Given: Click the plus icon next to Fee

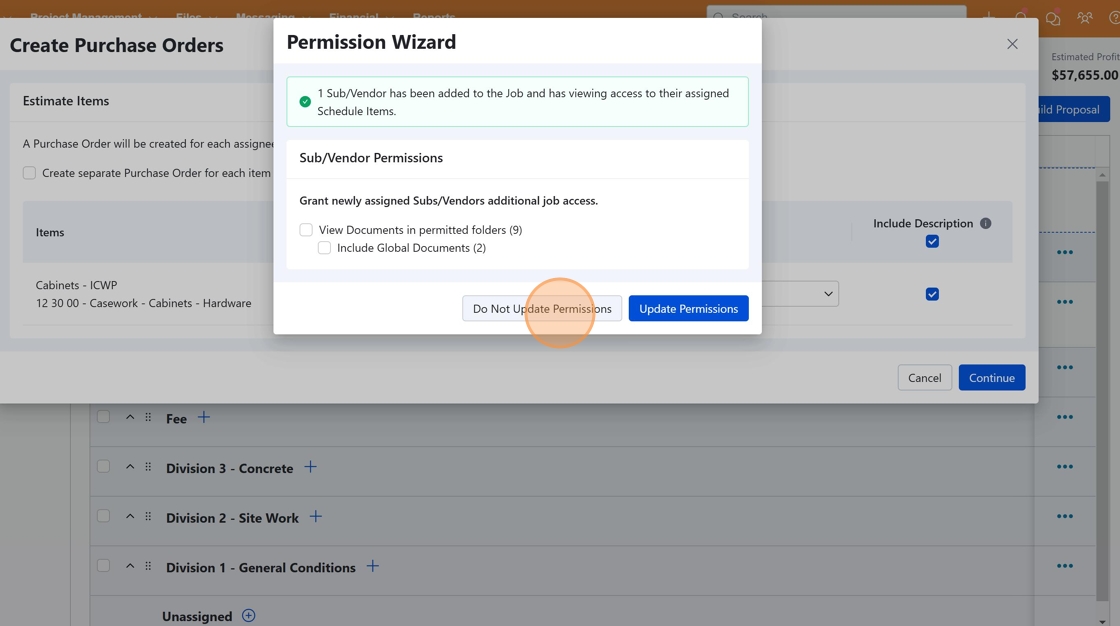Looking at the screenshot, I should (204, 417).
